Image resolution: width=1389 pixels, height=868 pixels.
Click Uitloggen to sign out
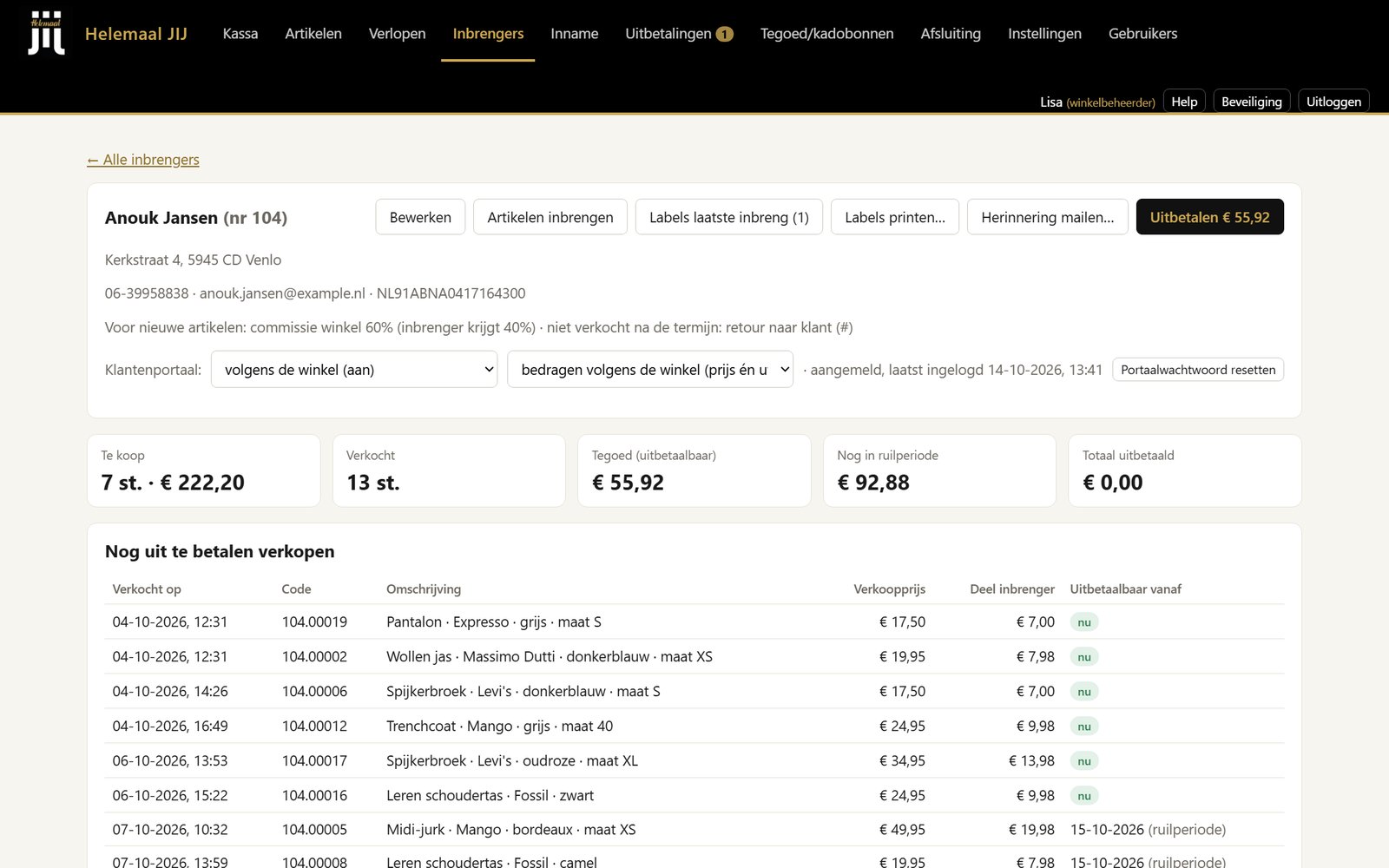(1333, 102)
